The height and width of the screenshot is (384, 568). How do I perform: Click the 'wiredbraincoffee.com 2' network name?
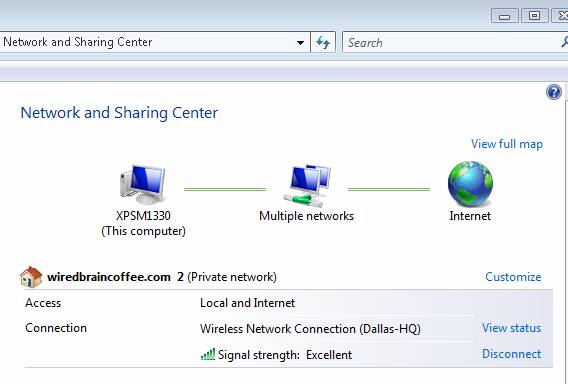[116, 277]
